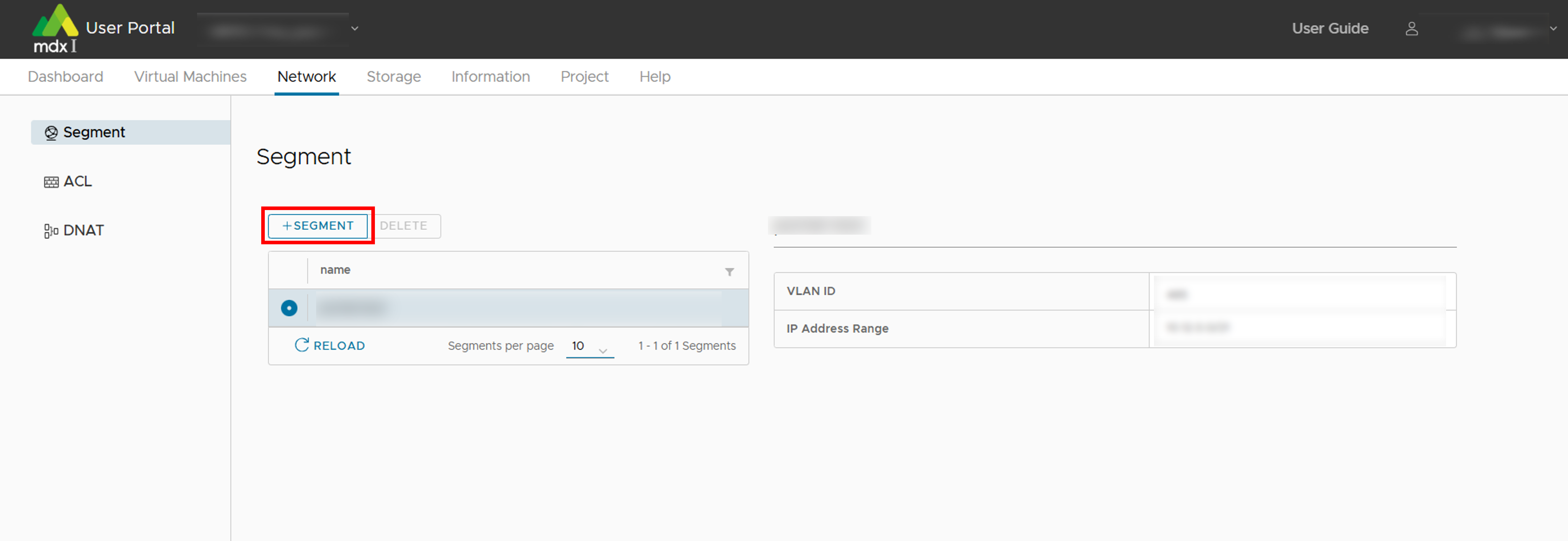
Task: Open the user account dropdown chevron
Action: pos(1553,29)
